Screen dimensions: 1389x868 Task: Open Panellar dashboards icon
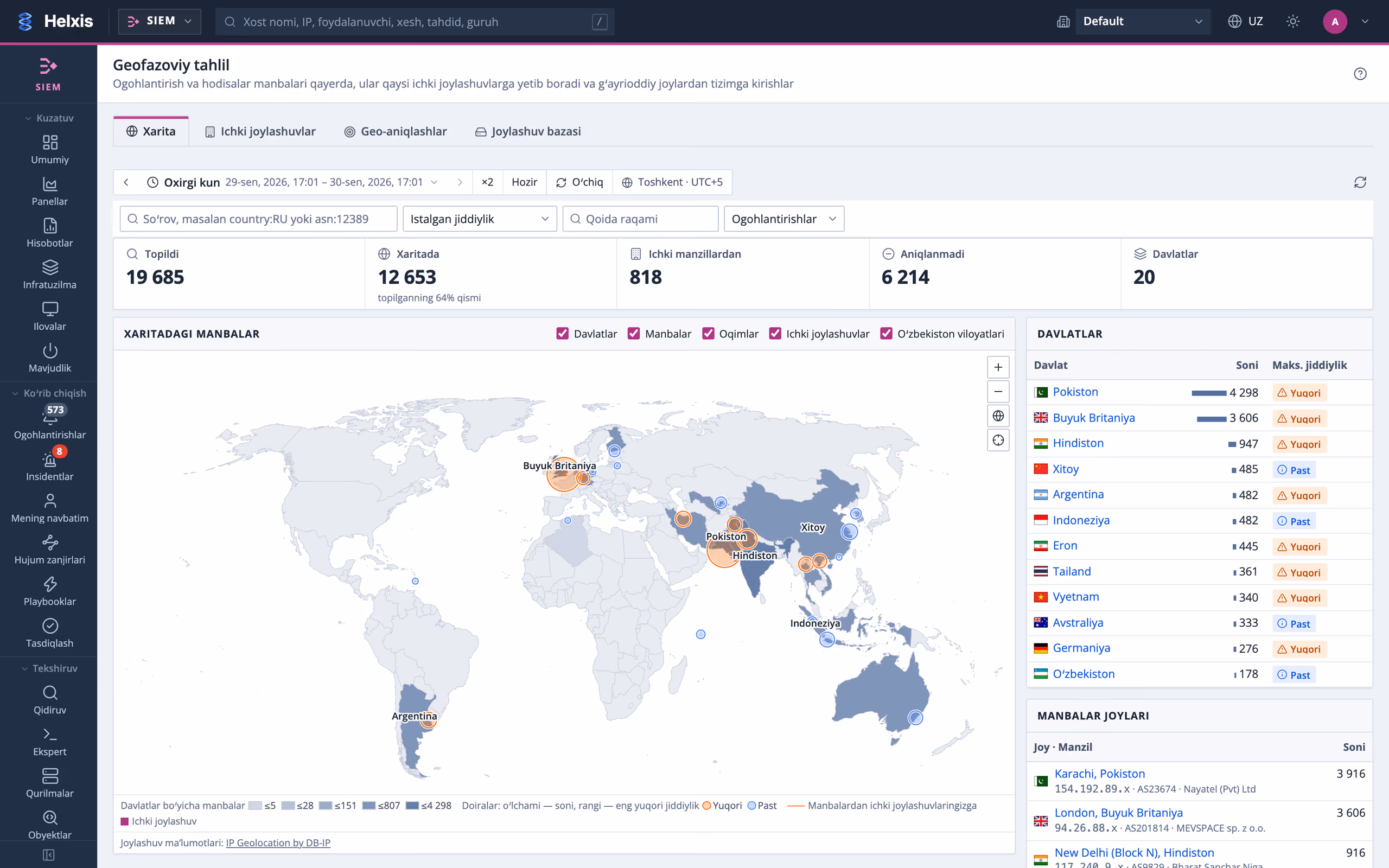(49, 192)
